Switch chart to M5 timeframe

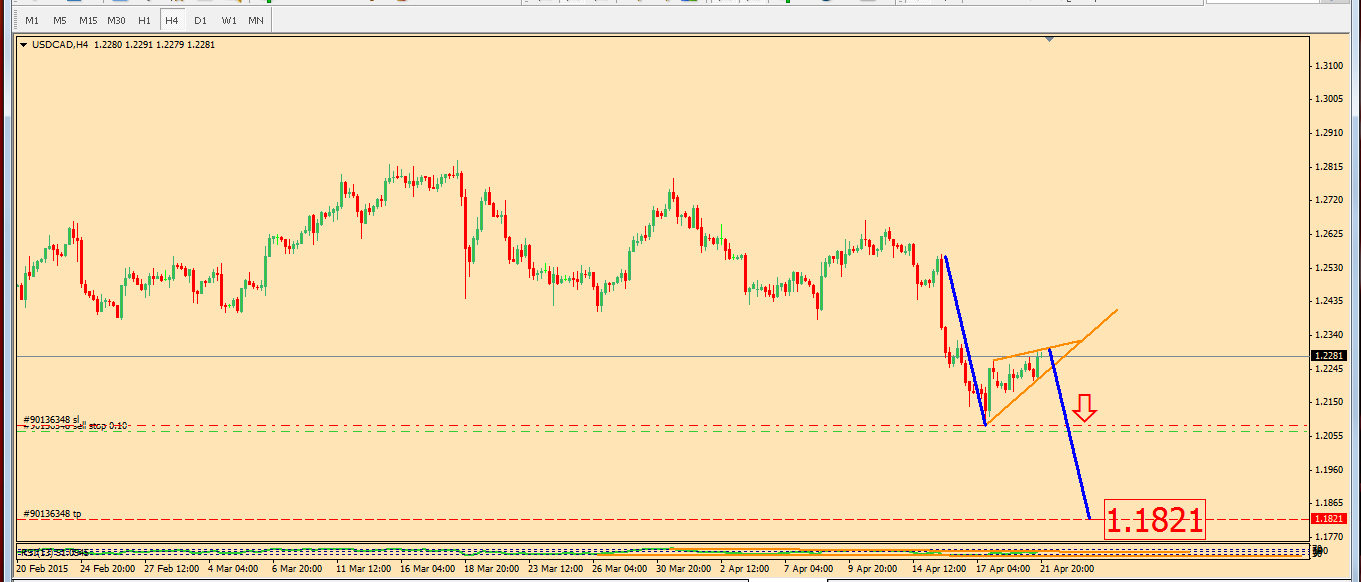60,20
